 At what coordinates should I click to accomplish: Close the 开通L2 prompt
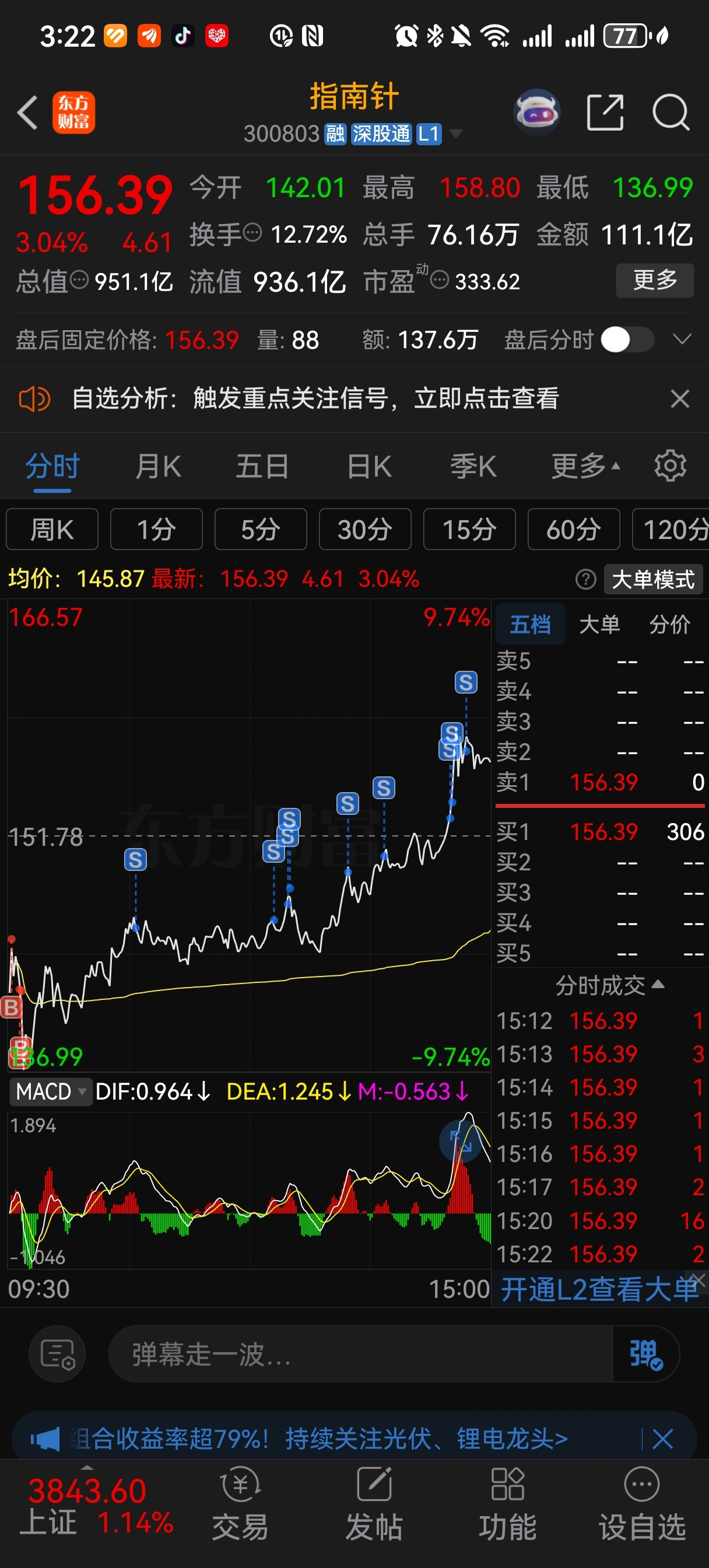(699, 1279)
